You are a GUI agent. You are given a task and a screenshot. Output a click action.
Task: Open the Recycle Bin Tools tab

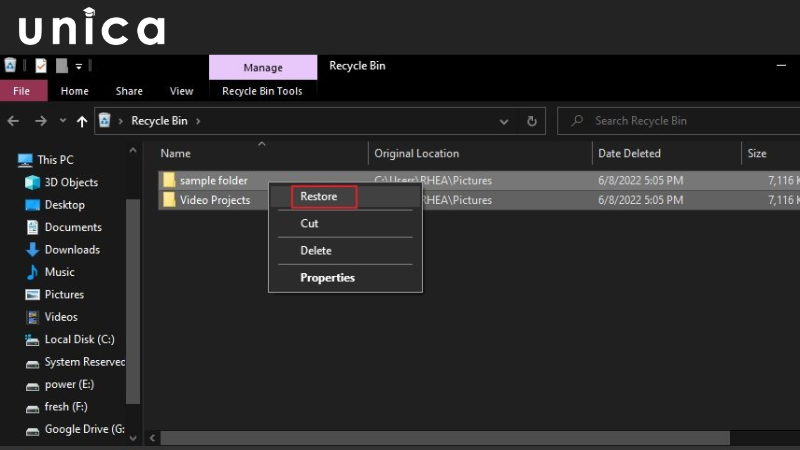[262, 91]
